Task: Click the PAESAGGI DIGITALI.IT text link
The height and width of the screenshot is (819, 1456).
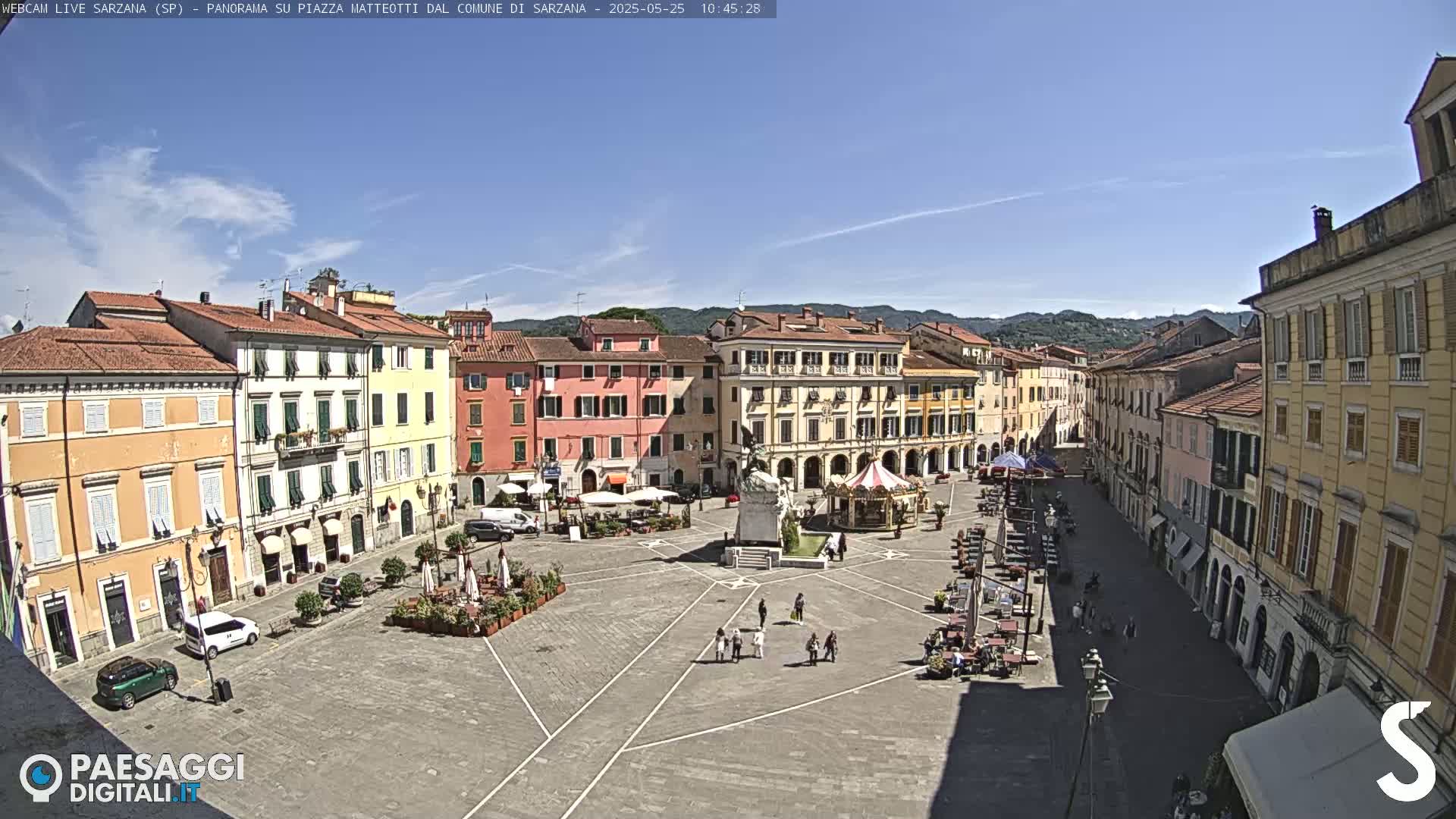Action: (156, 778)
